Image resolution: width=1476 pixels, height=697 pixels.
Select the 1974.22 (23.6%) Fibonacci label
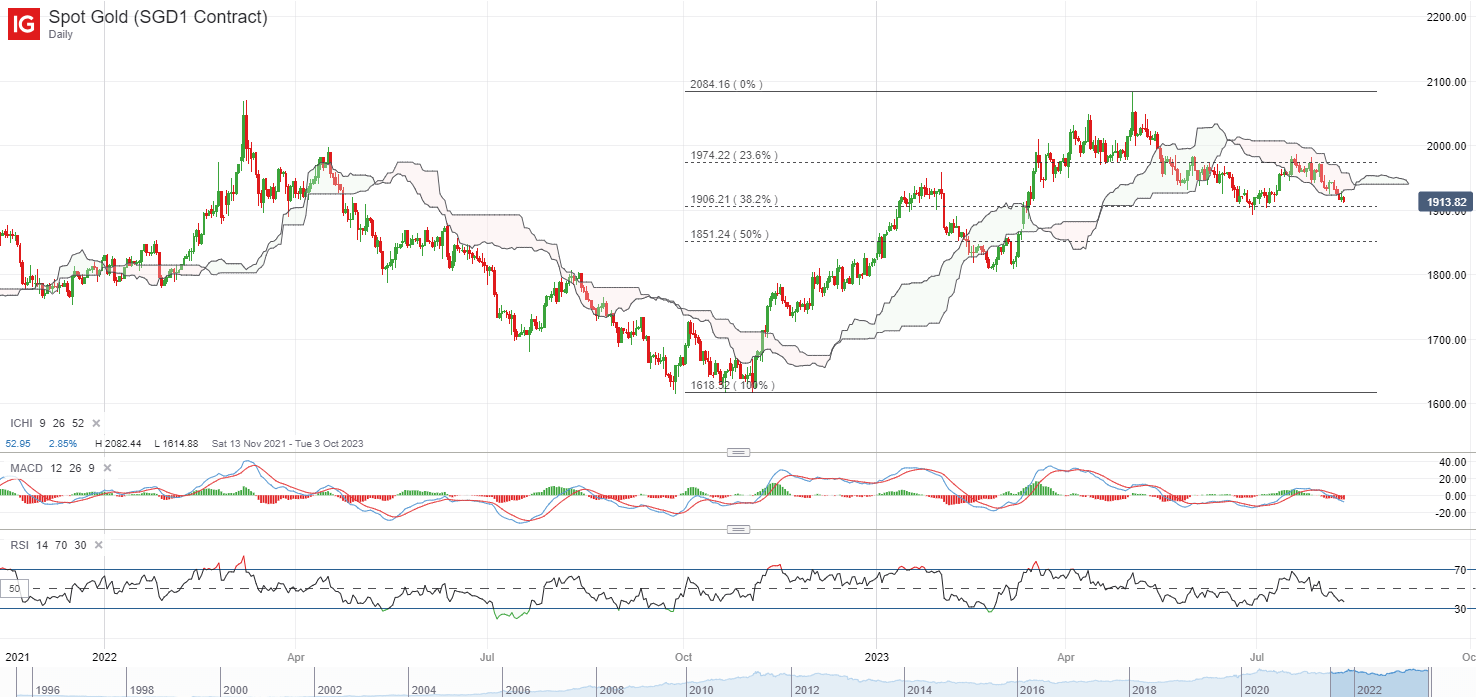[734, 156]
